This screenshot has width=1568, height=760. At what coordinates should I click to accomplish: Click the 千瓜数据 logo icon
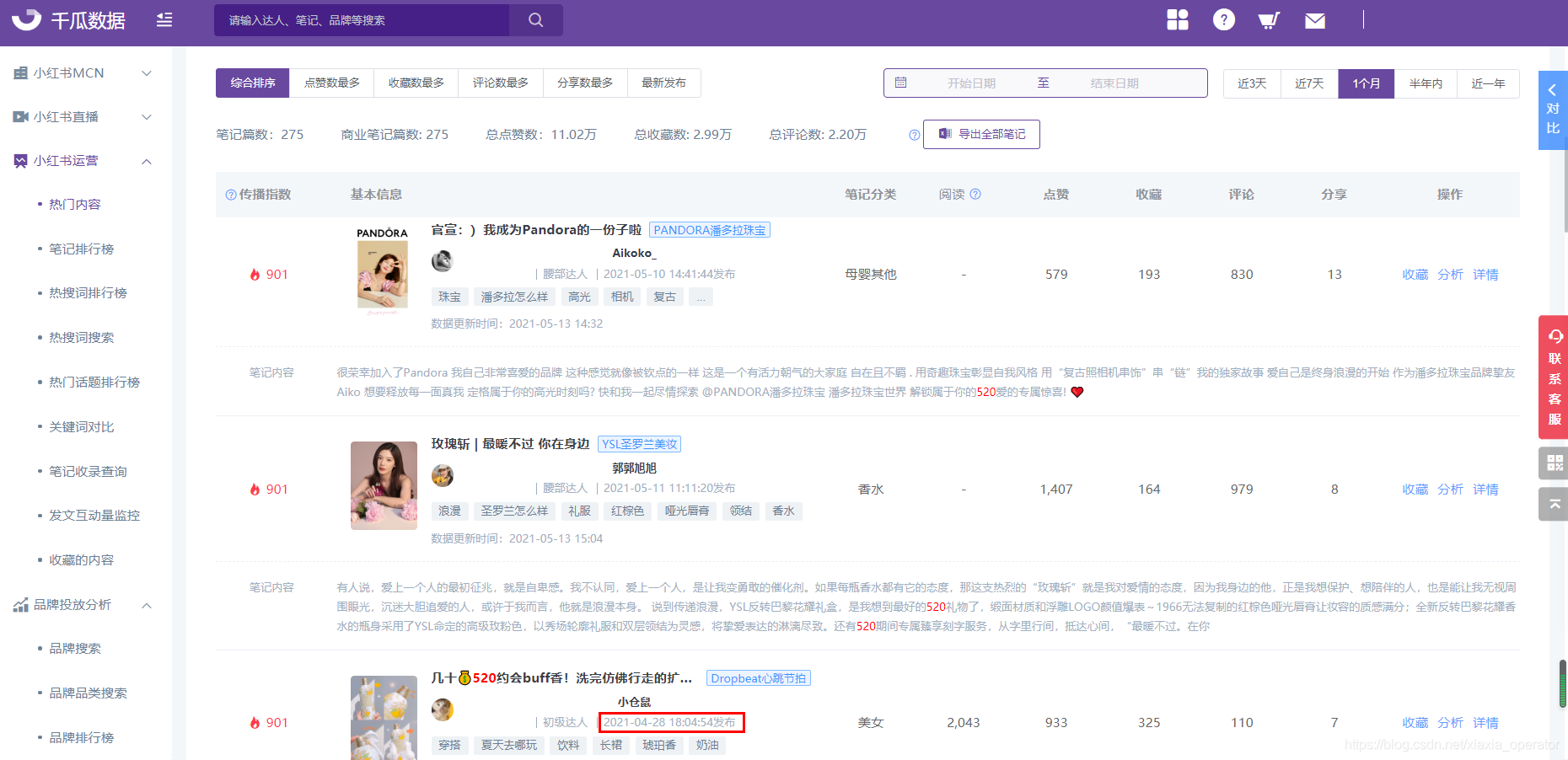point(26,19)
